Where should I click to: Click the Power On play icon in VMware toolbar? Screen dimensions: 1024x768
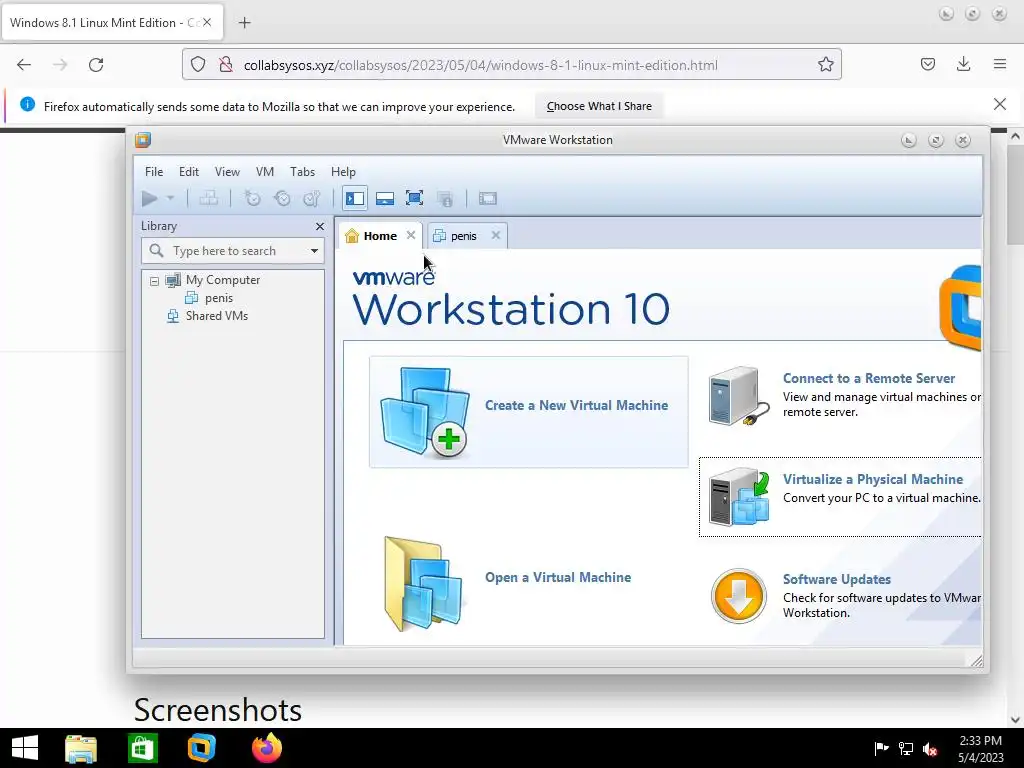pos(150,198)
